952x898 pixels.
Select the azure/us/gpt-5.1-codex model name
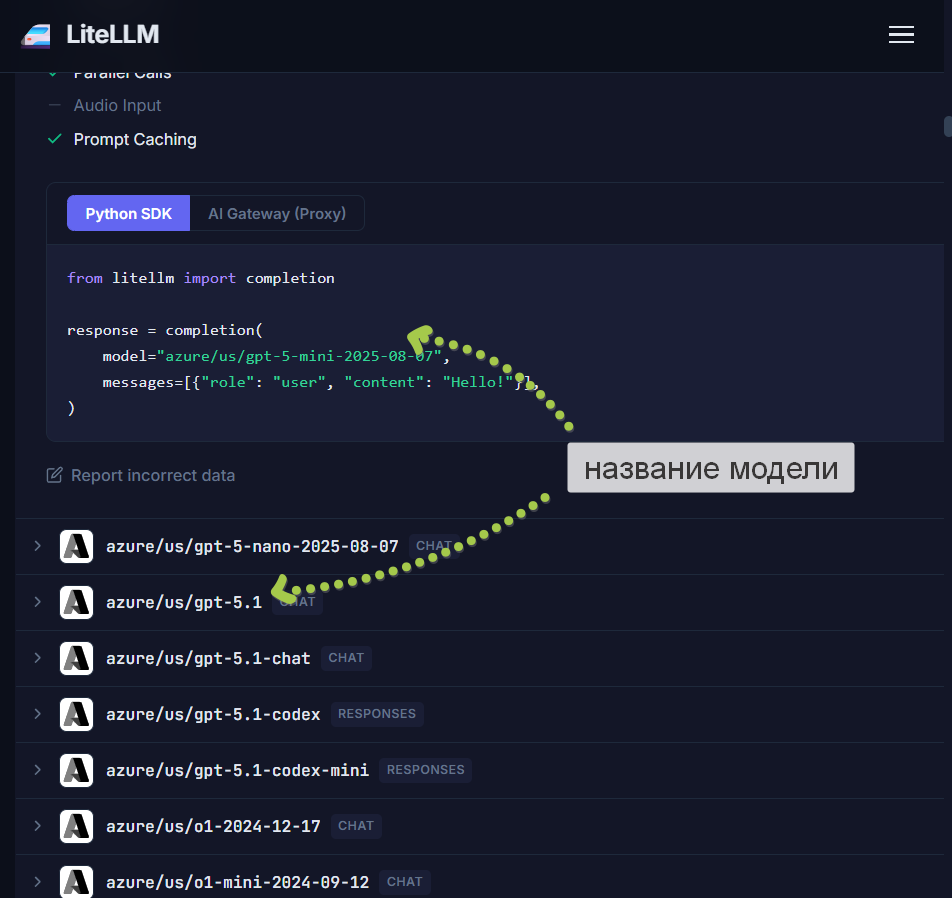point(213,714)
